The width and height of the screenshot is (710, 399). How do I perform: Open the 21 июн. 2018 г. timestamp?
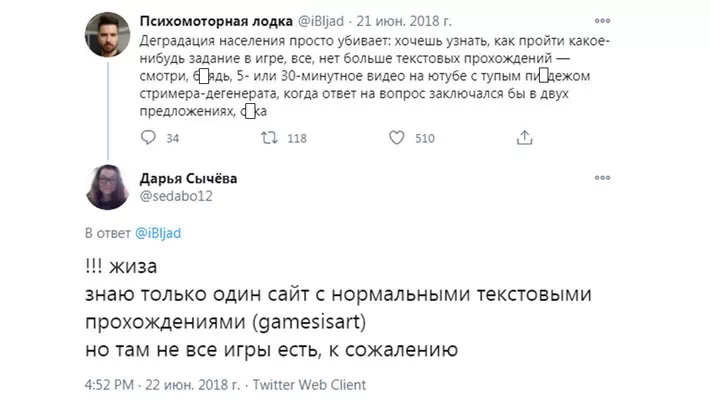click(x=404, y=21)
